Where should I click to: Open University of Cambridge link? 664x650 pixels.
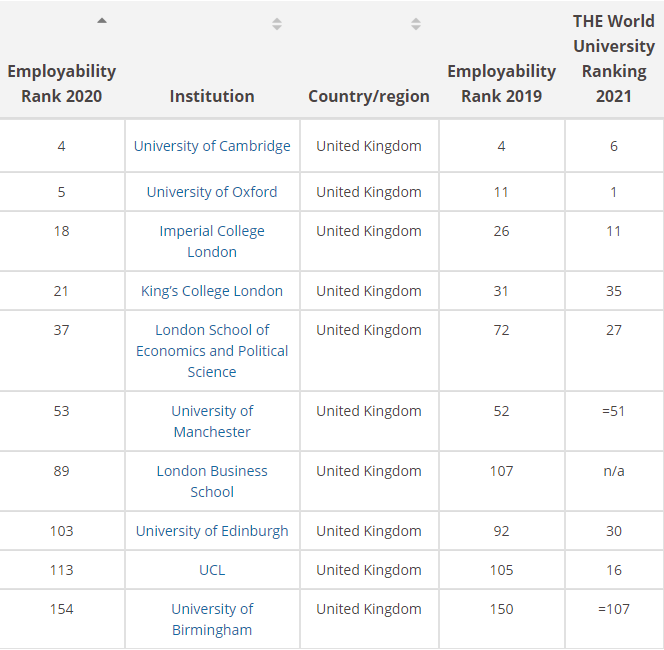click(212, 146)
